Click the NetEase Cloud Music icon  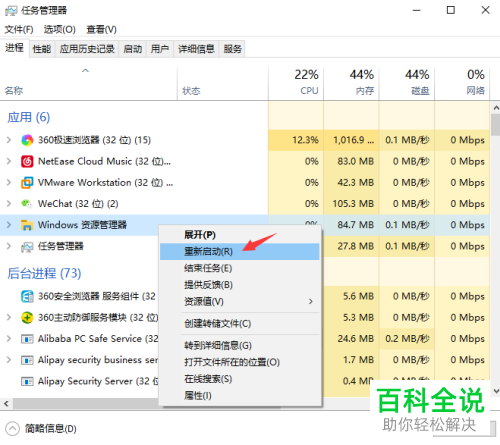(27, 161)
